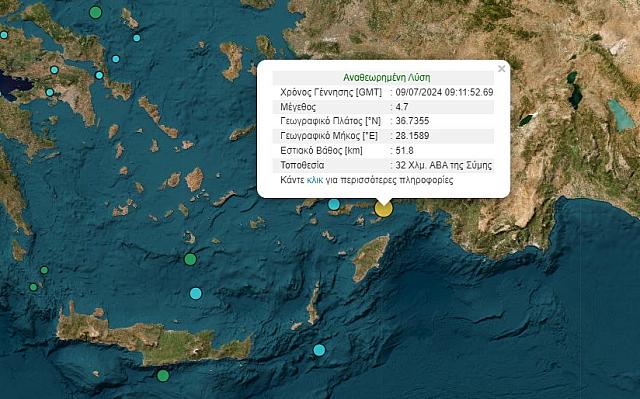
Task: Select the cyan marker southeast of Crete
Action: (319, 350)
